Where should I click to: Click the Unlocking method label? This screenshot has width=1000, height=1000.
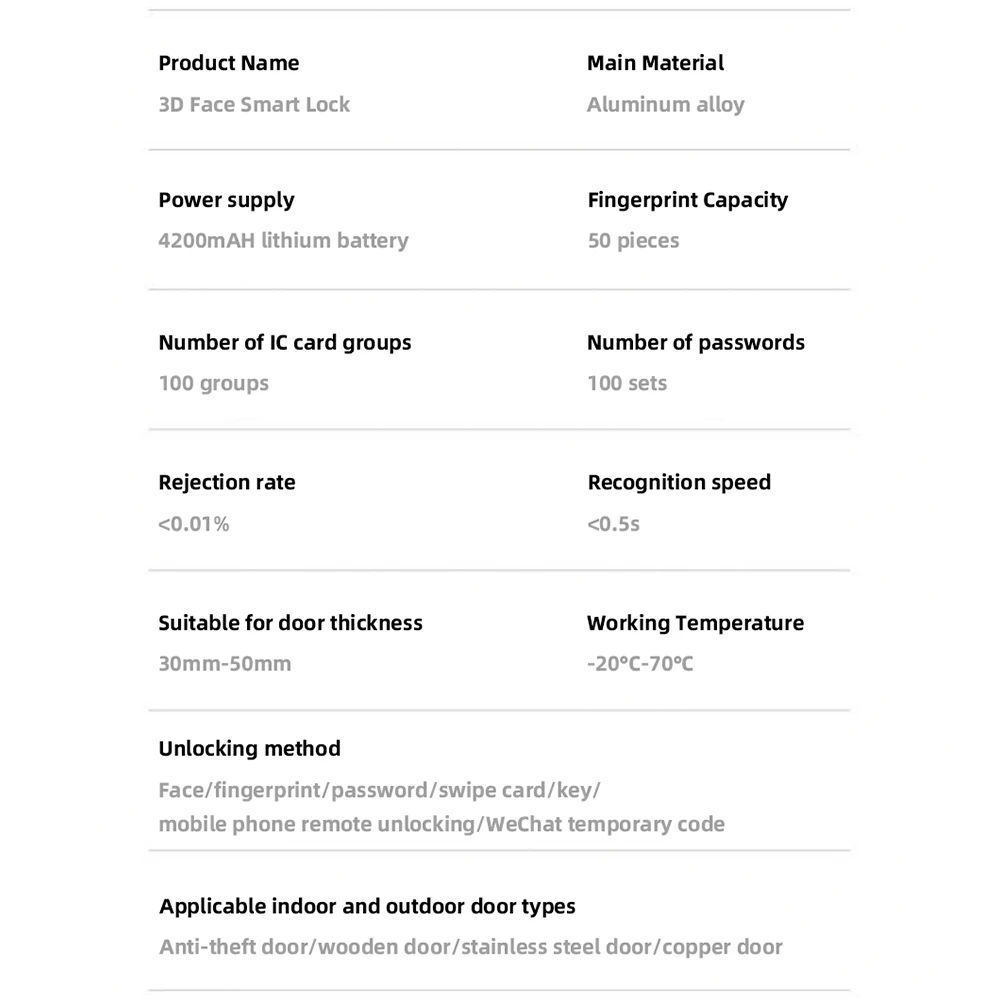pyautogui.click(x=249, y=749)
